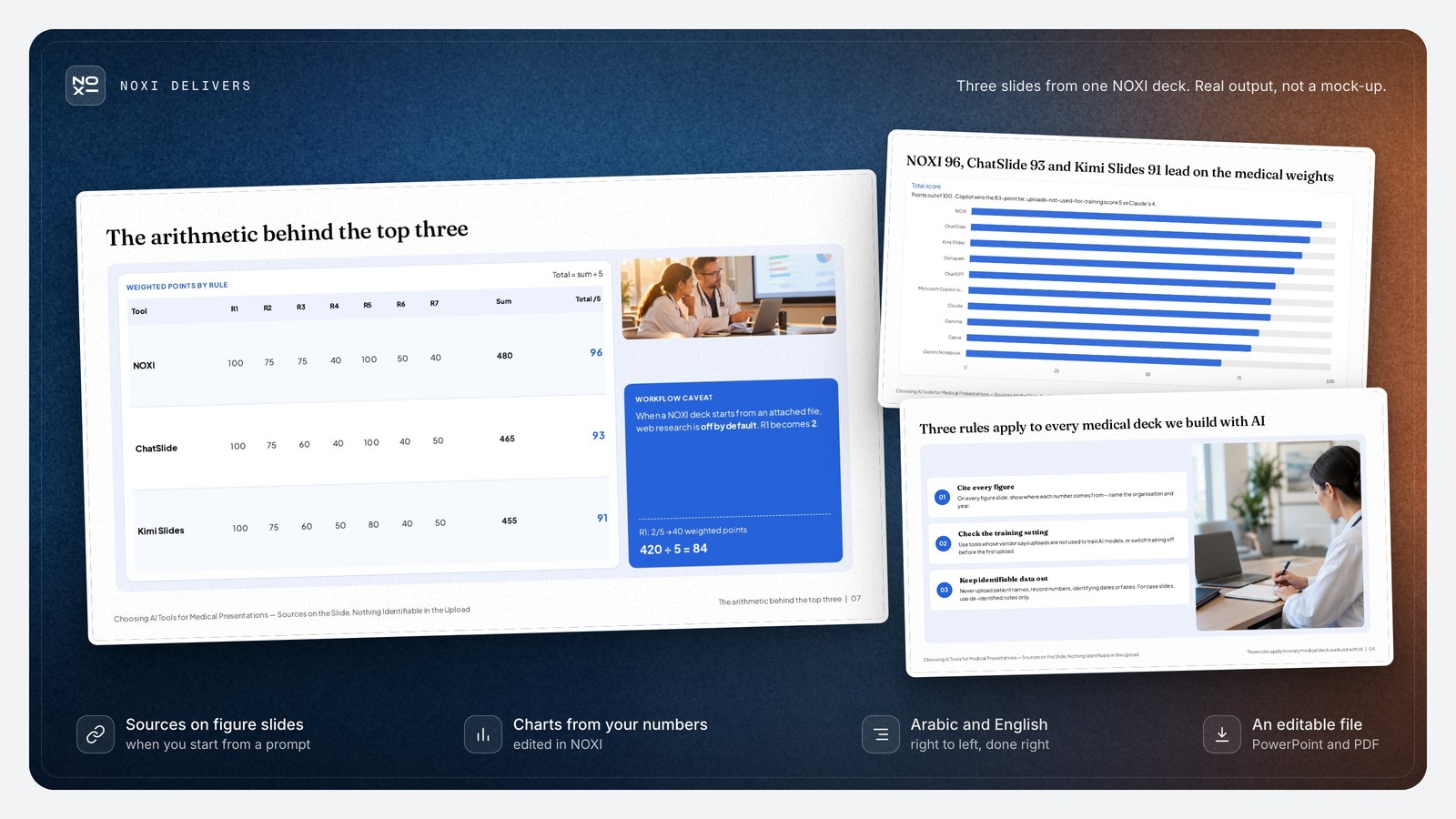Click the WORKFLOW CAVEAT heading

673,399
